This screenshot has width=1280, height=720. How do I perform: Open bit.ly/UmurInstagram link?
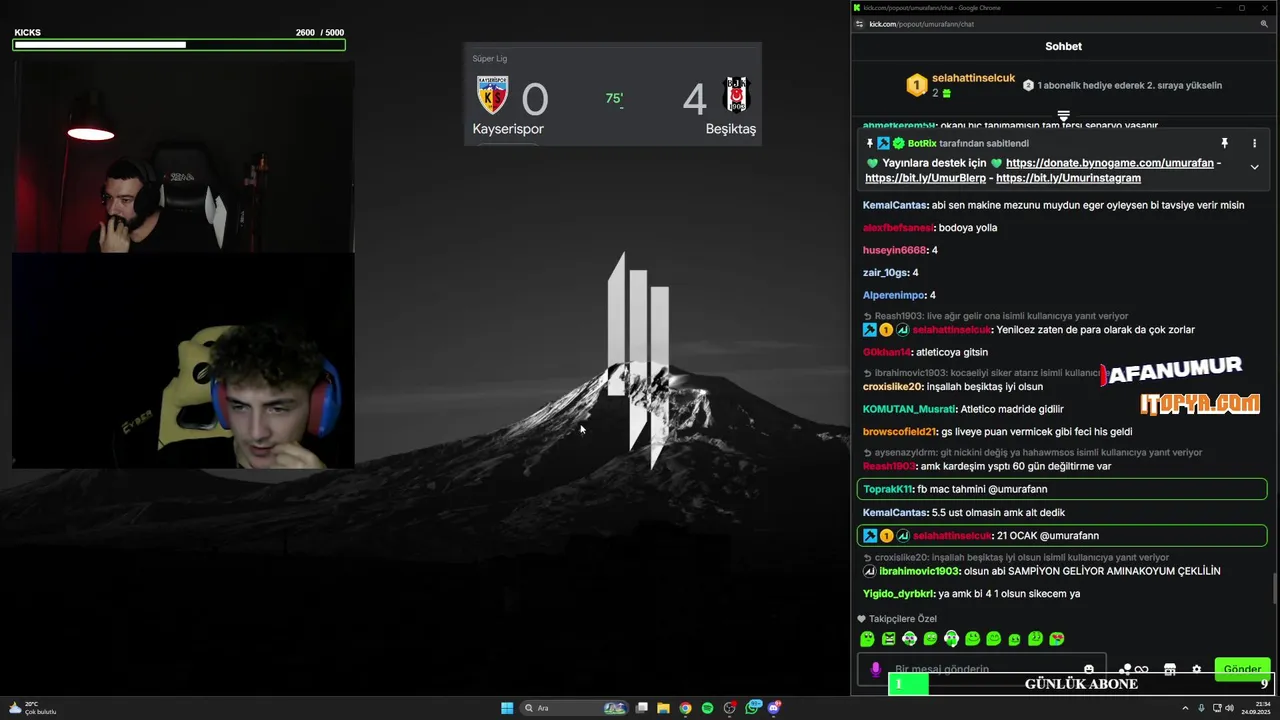click(x=1068, y=178)
